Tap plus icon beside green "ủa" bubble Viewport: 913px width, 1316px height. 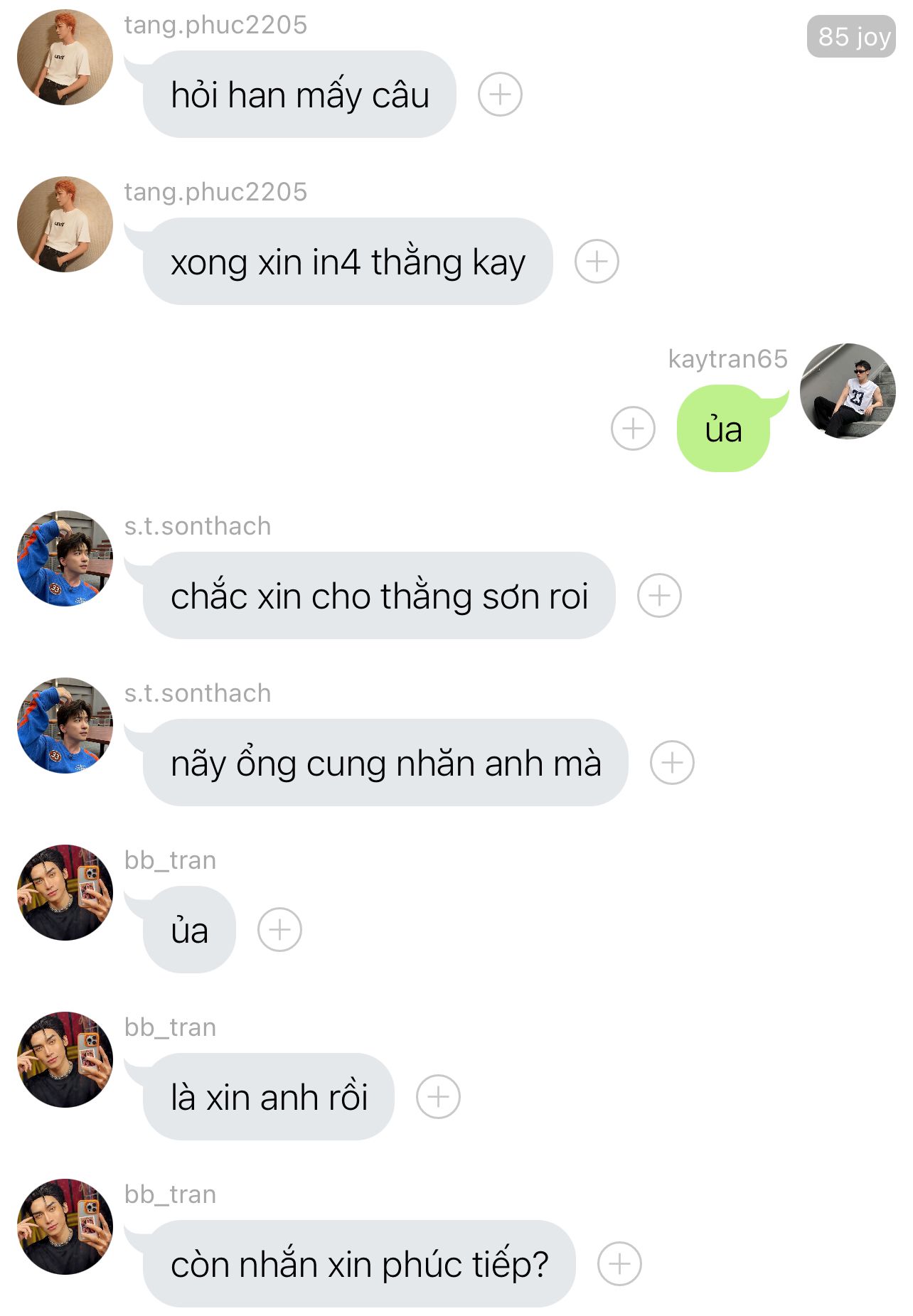tap(633, 428)
